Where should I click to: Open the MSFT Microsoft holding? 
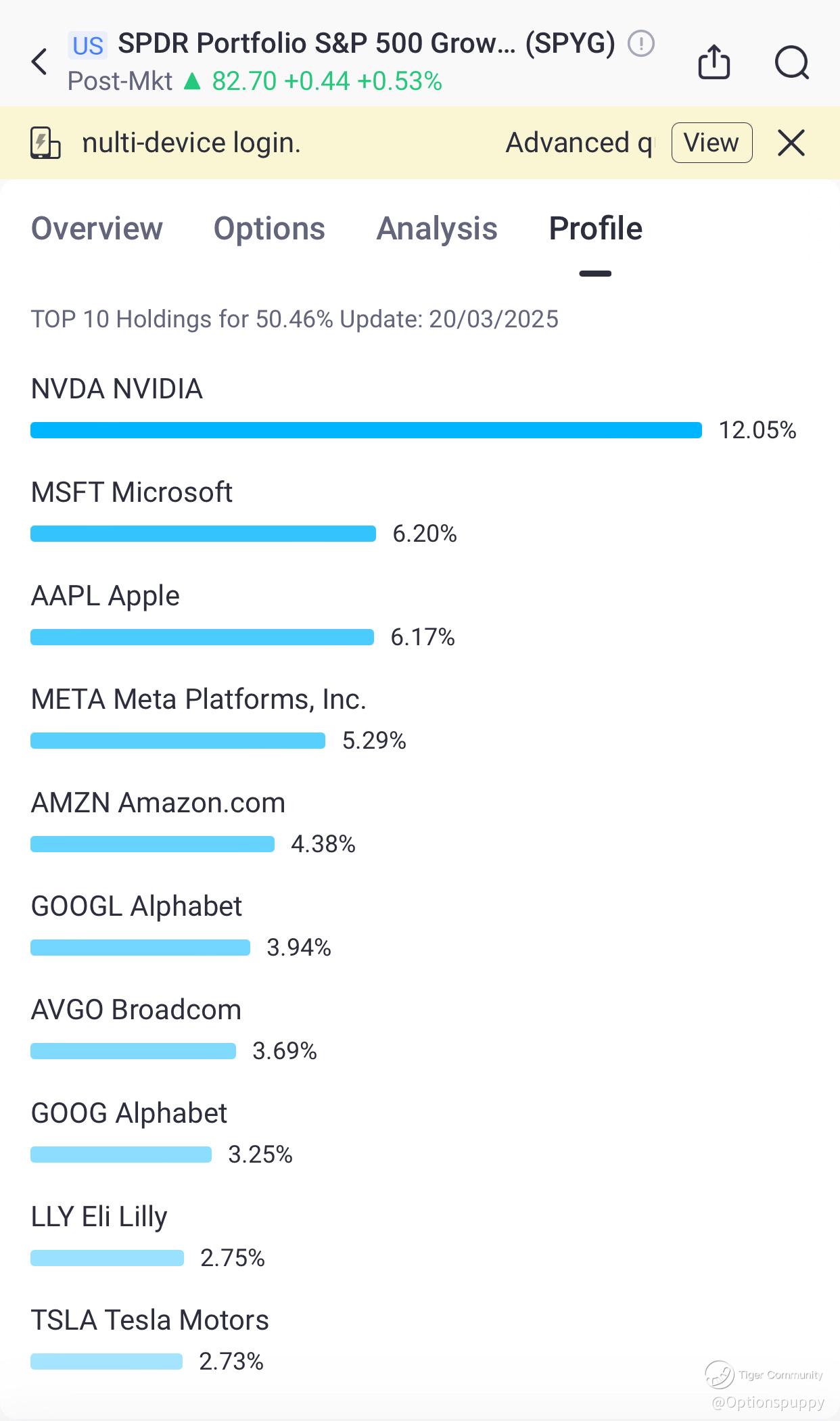132,492
